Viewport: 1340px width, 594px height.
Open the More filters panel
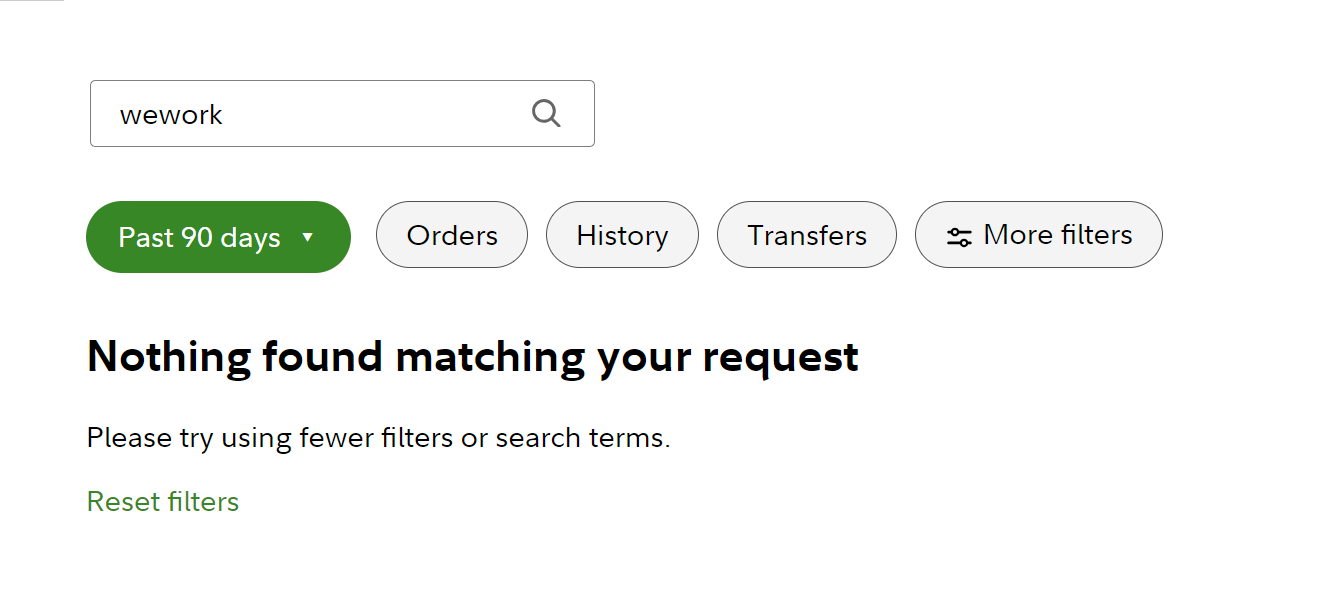click(x=1039, y=235)
